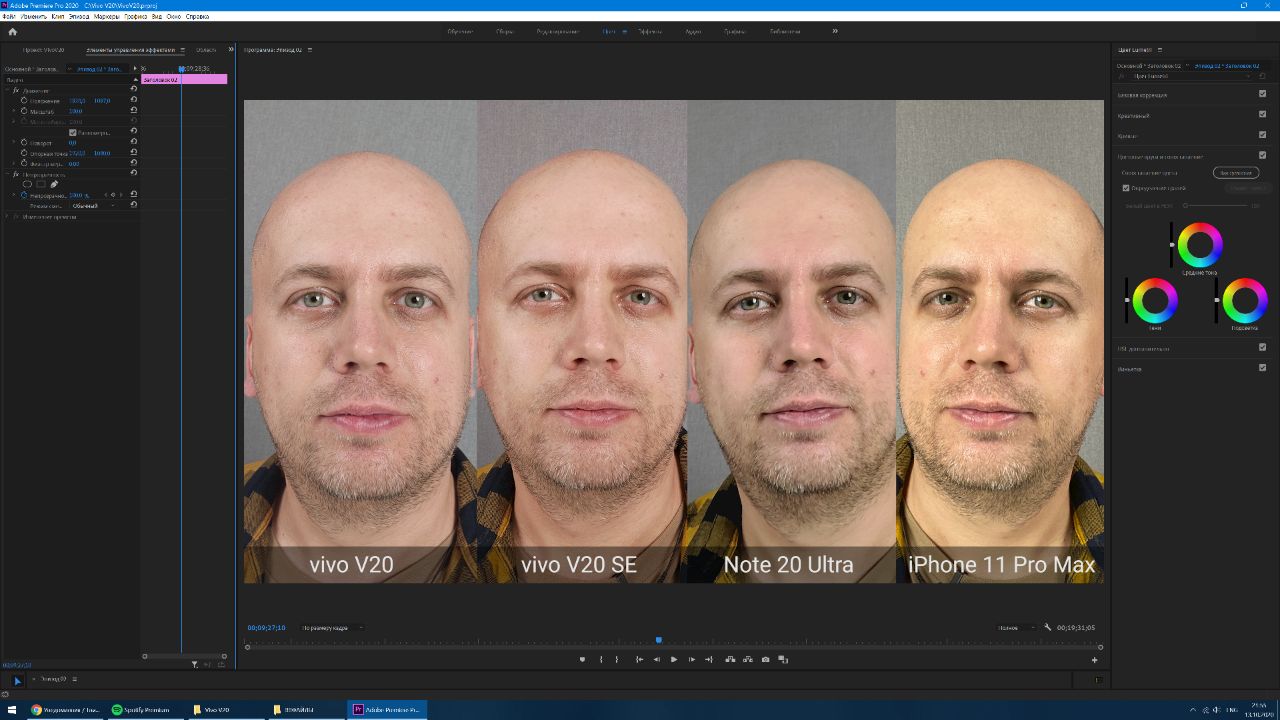The image size is (1280, 720).
Task: Go to the Home screen icon
Action: (12, 31)
